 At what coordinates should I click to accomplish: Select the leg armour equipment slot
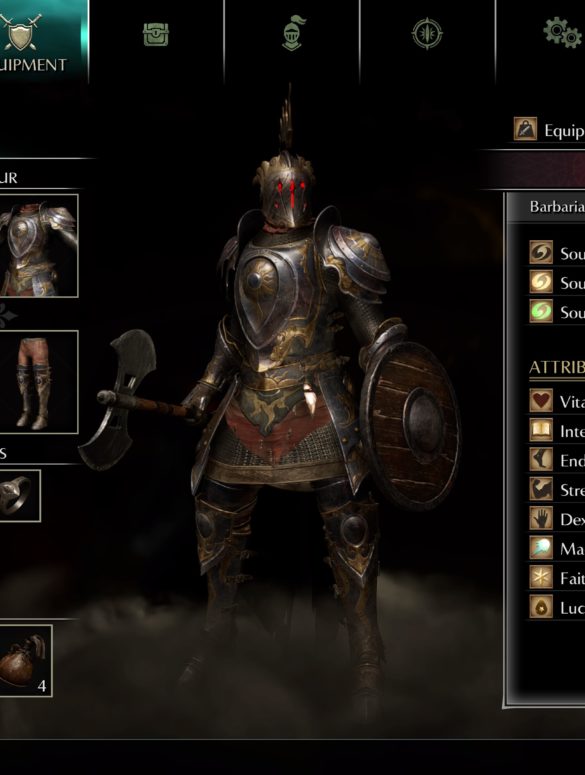(x=39, y=382)
